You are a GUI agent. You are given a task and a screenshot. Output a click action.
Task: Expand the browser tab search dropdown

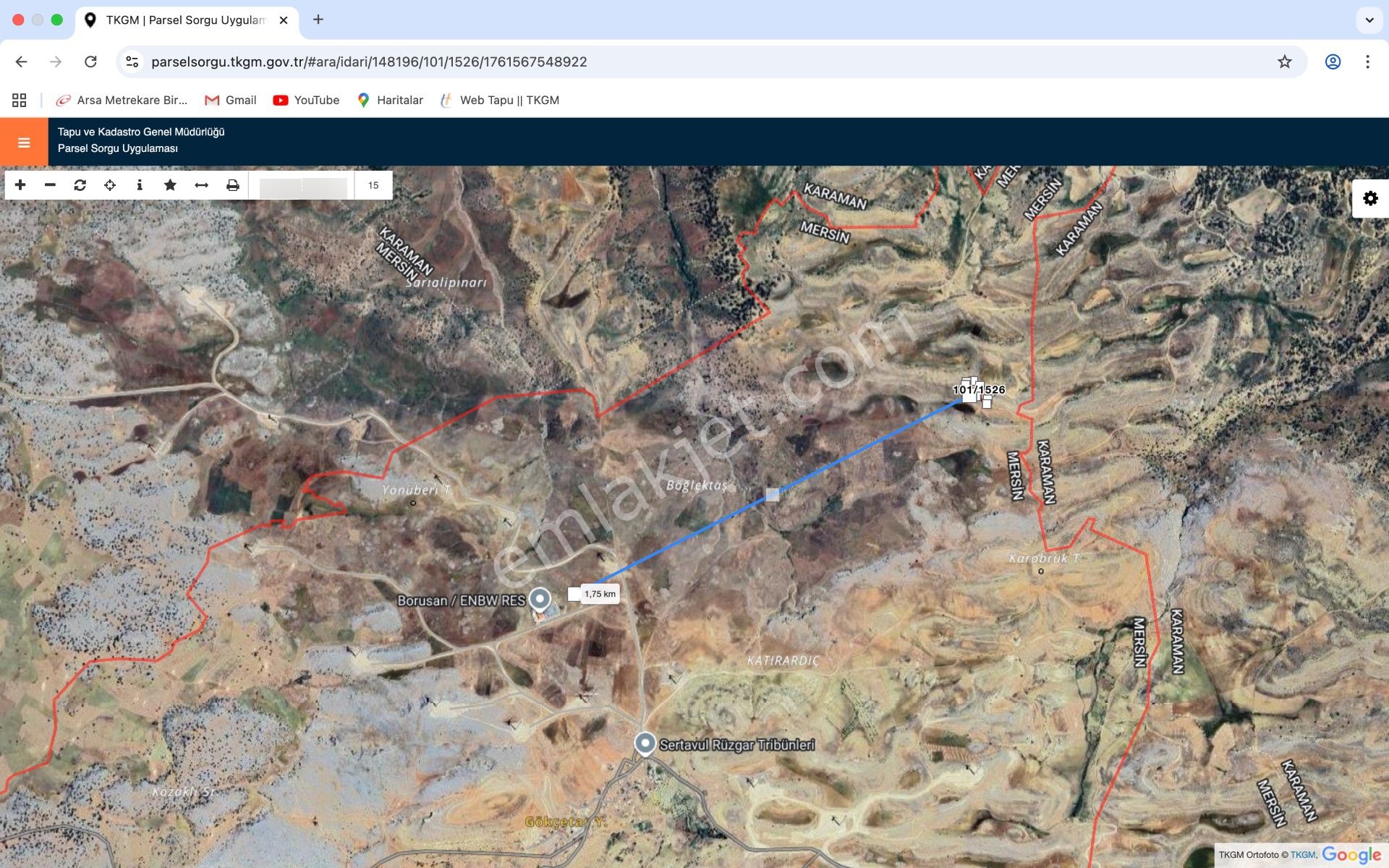1369,20
